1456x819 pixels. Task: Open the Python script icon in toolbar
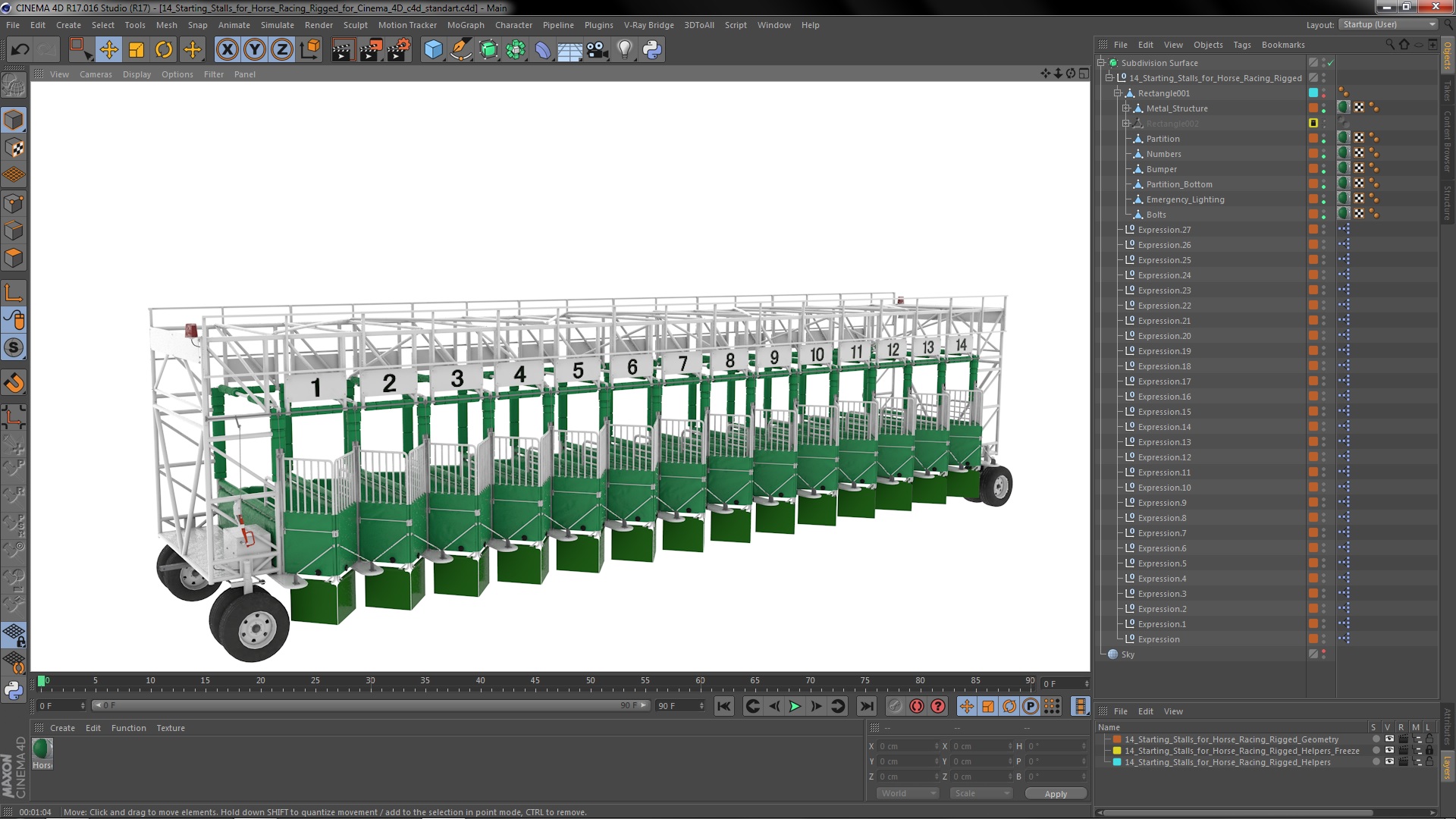coord(652,50)
